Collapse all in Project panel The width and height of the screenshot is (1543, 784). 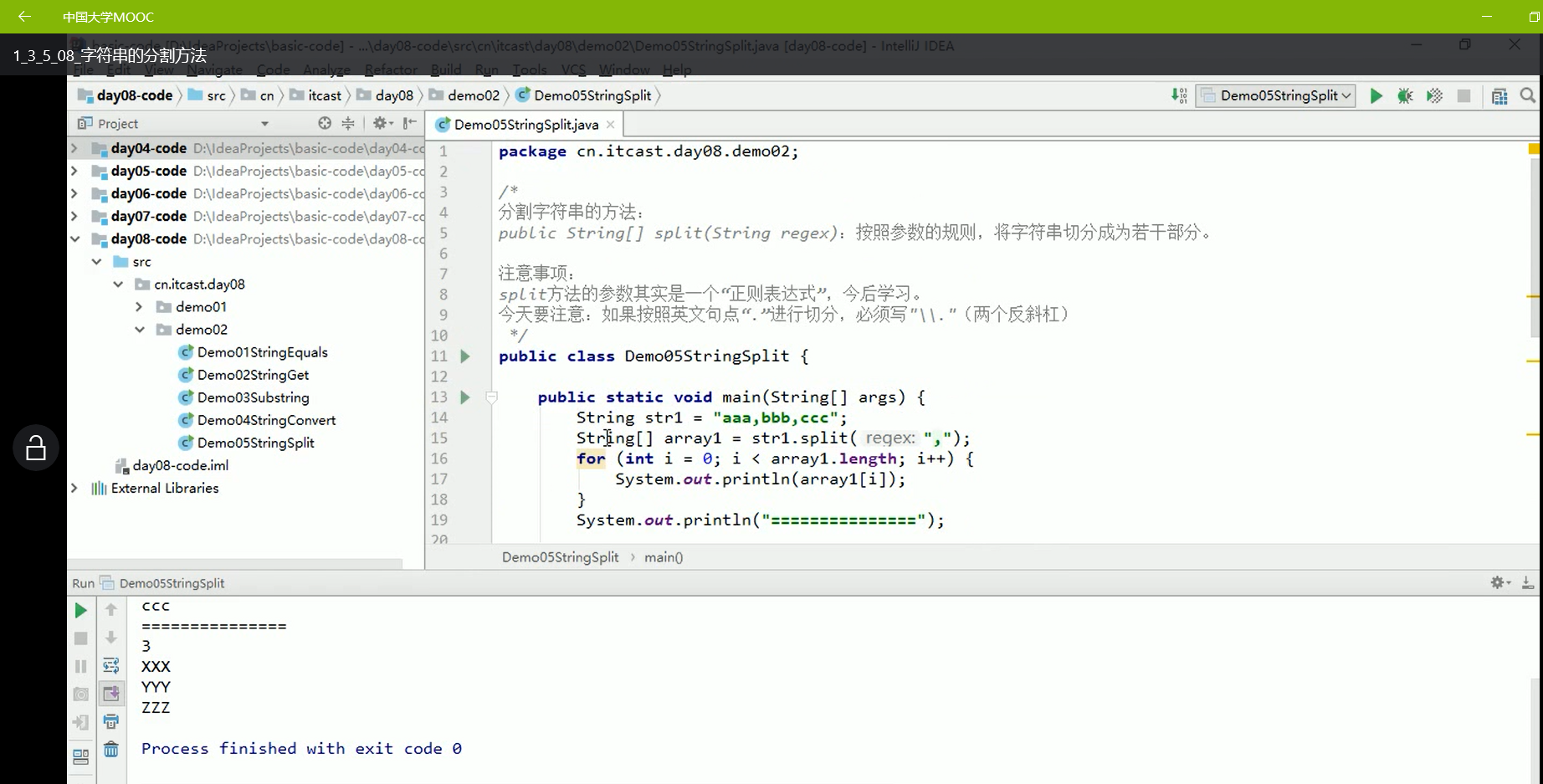point(348,123)
